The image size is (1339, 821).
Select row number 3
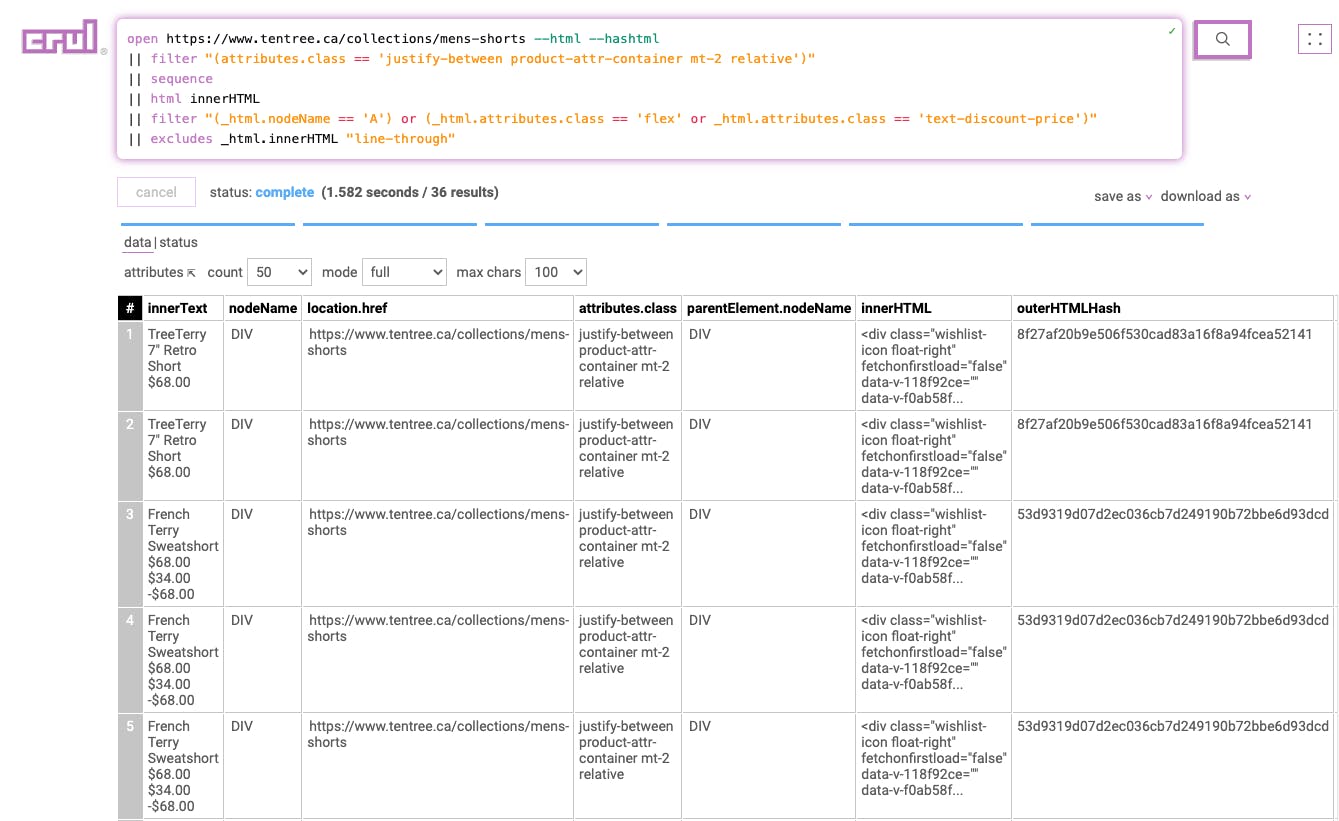point(130,553)
